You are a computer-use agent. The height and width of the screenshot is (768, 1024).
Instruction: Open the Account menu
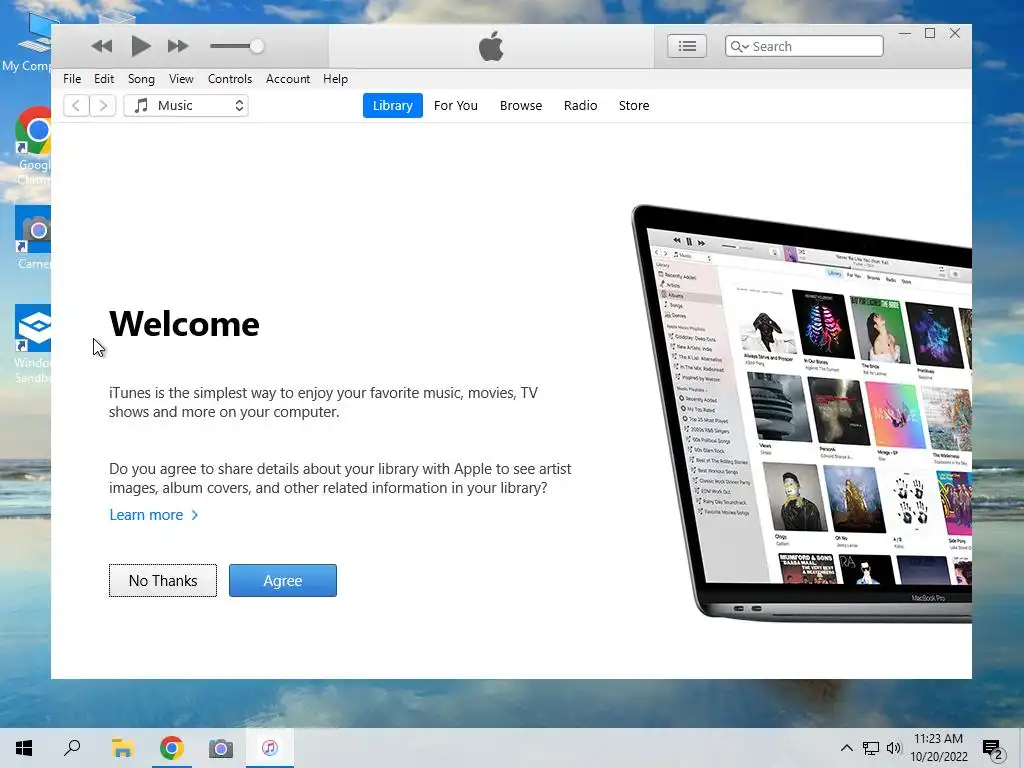tap(287, 78)
